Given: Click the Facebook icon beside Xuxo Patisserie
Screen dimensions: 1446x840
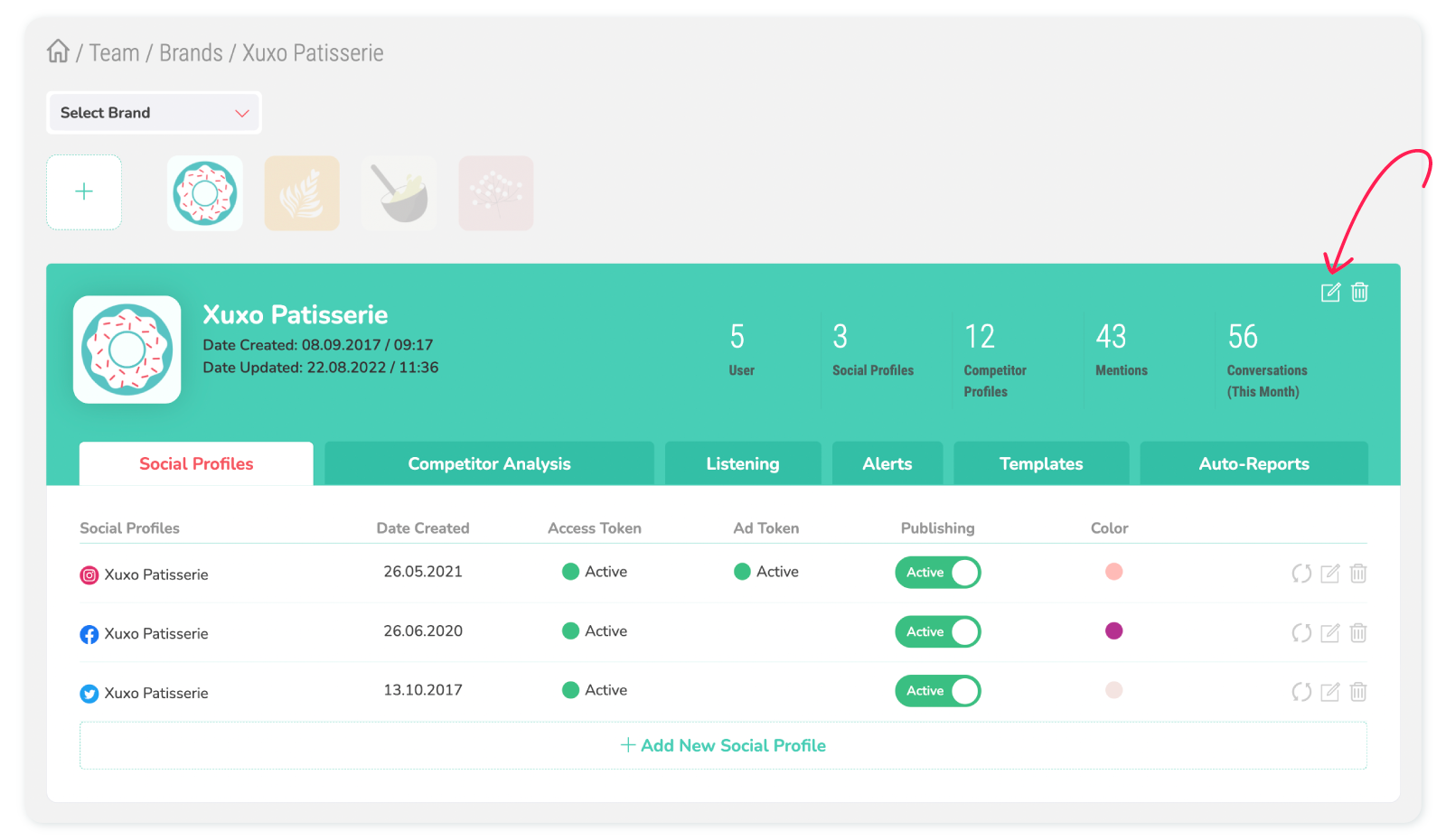Looking at the screenshot, I should 89,635.
